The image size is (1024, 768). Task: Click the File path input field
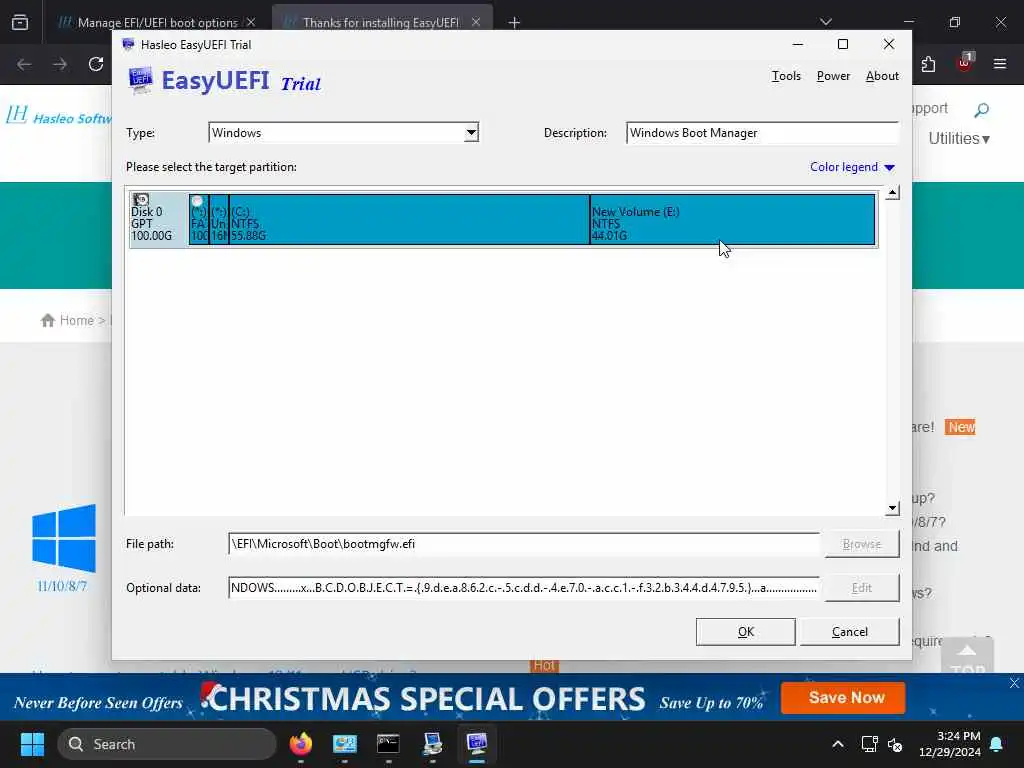point(524,544)
